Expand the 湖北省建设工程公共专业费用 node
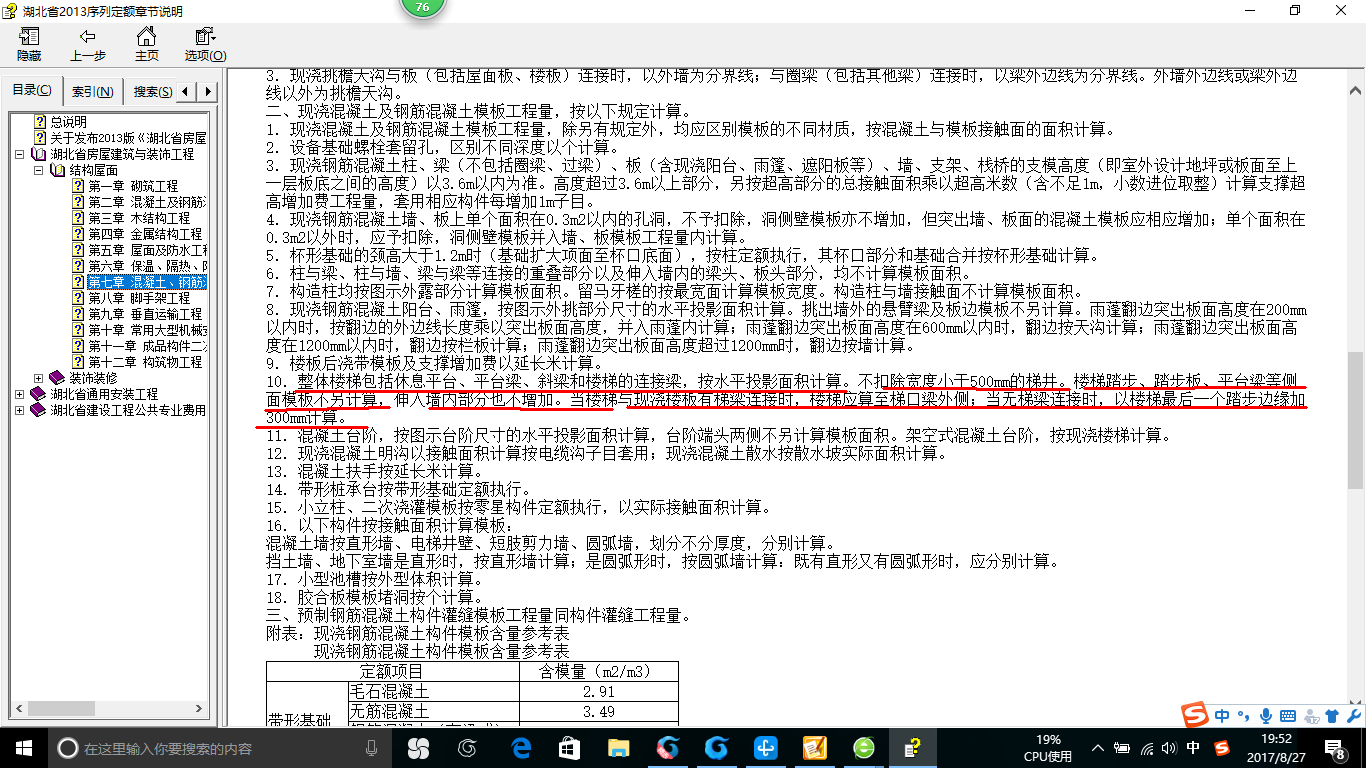1366x768 pixels. click(x=20, y=410)
